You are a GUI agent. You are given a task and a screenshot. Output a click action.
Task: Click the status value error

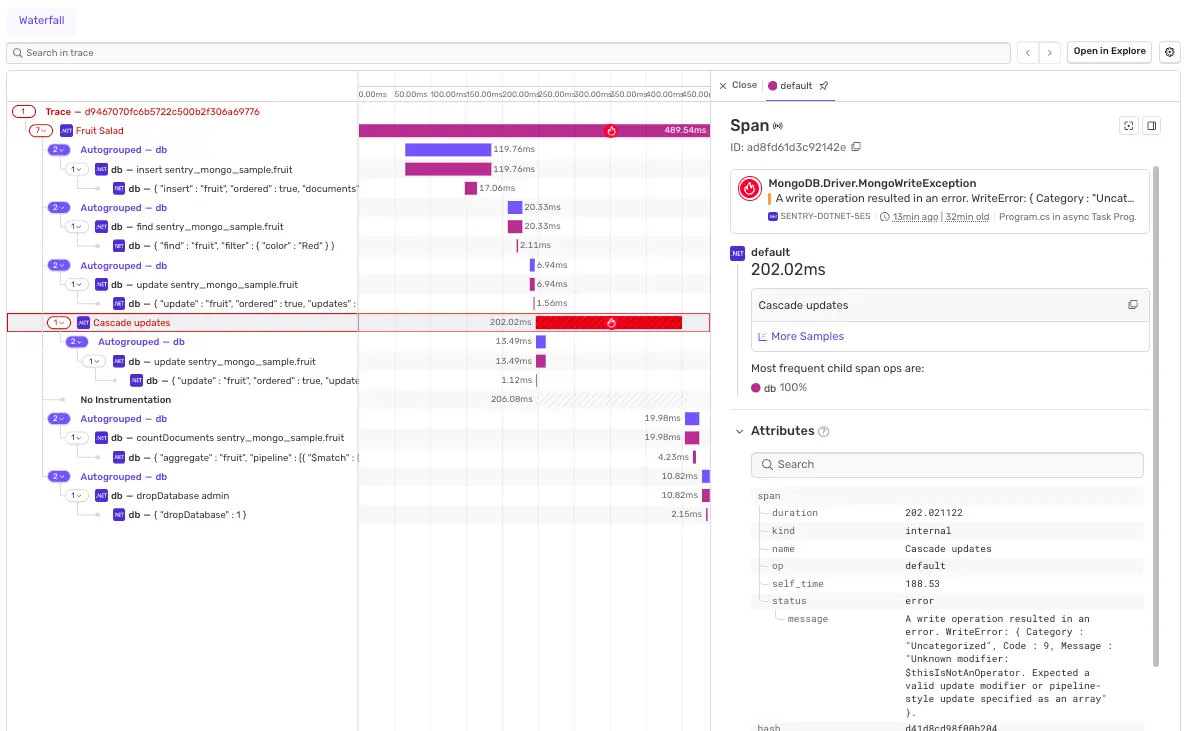[919, 601]
